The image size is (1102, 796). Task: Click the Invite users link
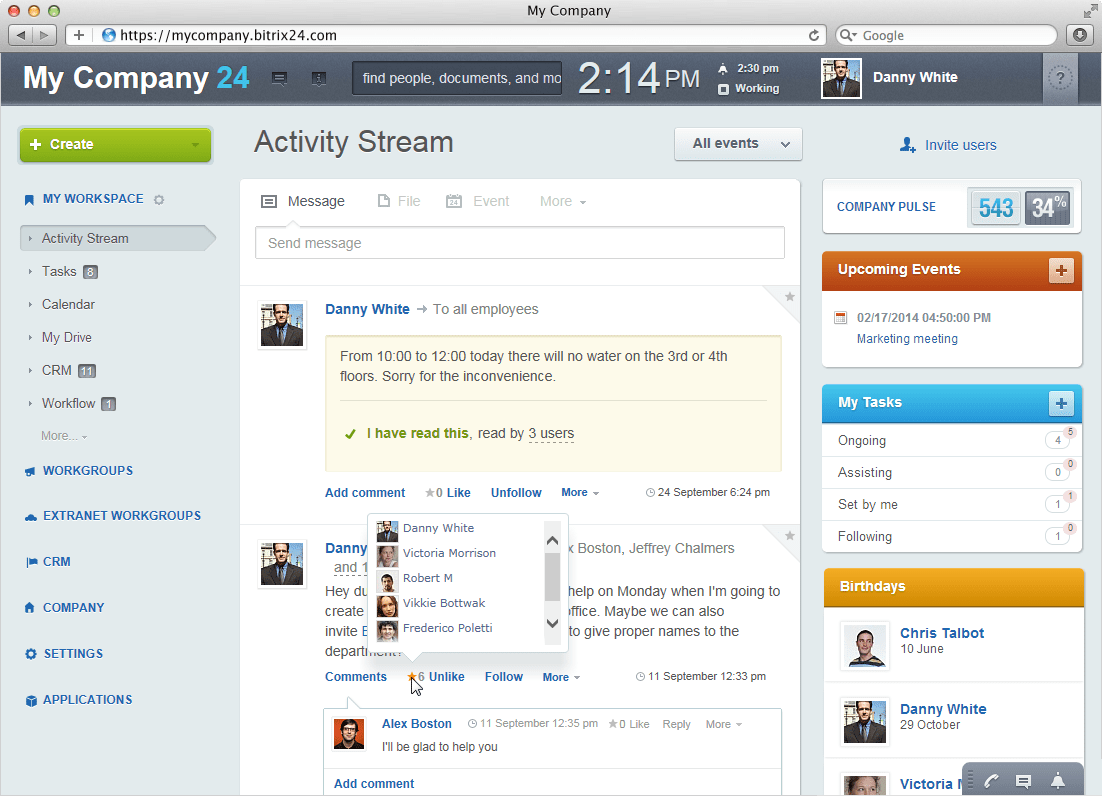pyautogui.click(x=960, y=145)
